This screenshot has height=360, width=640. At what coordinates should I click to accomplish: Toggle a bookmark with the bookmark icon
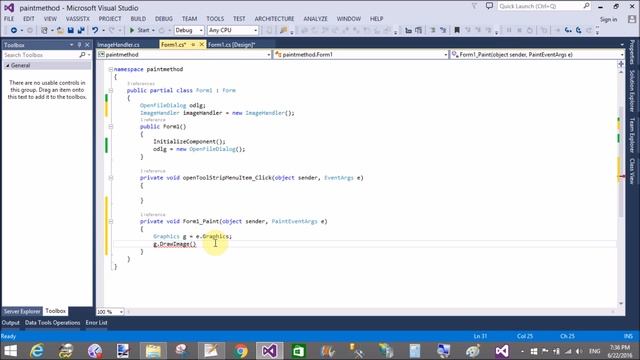(x=457, y=30)
